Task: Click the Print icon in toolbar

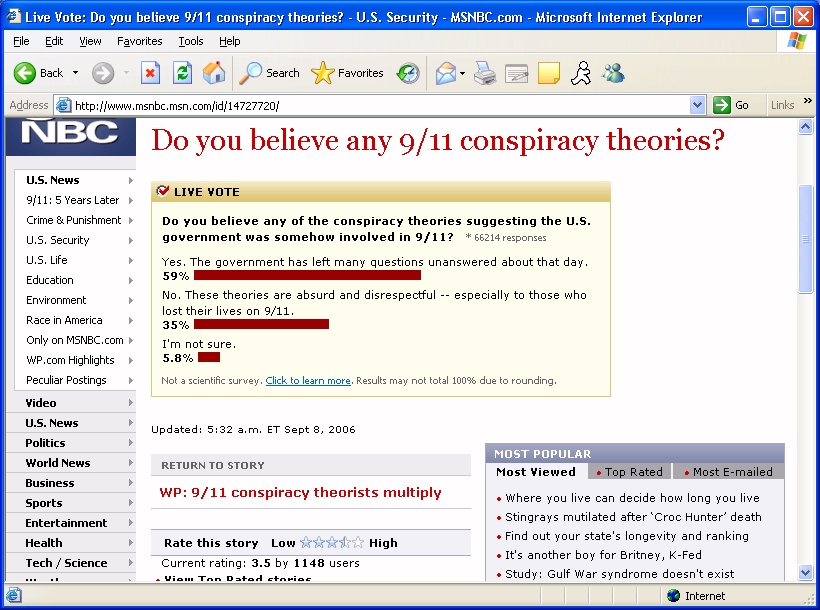Action: tap(485, 73)
